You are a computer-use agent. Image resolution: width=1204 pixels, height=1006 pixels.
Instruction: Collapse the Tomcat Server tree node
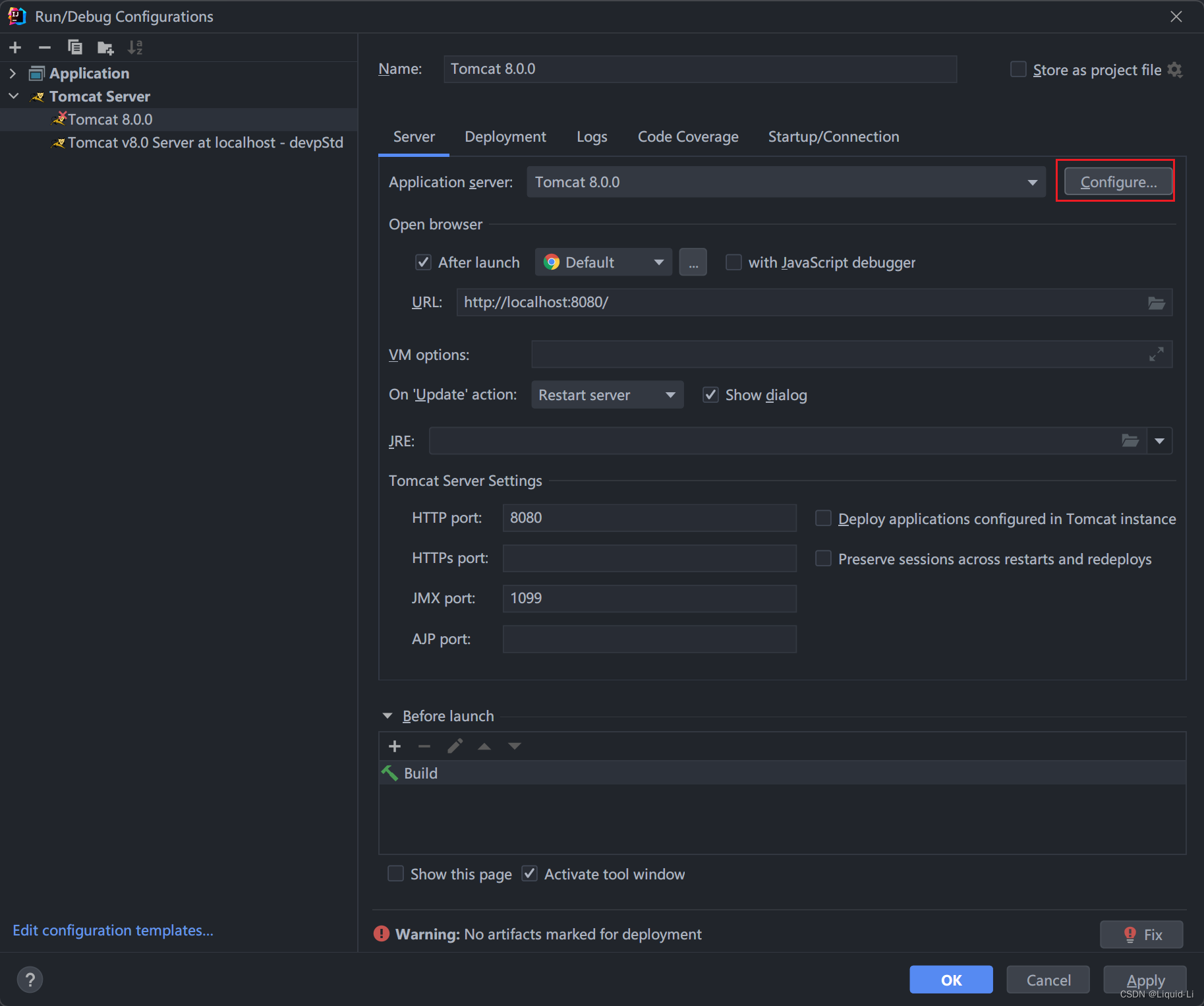13,96
